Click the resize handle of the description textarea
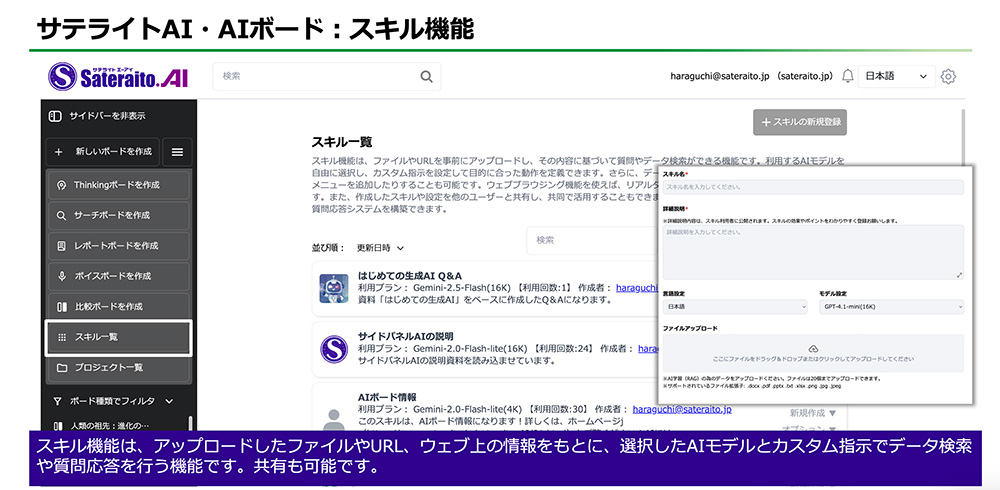 [x=960, y=275]
